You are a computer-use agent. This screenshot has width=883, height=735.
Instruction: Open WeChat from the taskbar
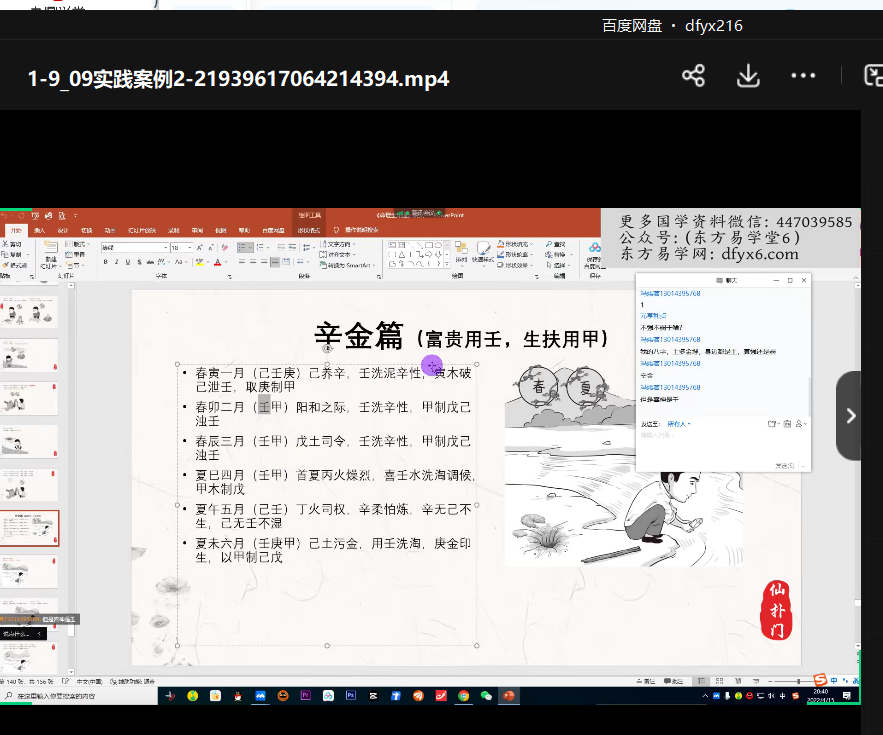click(487, 695)
